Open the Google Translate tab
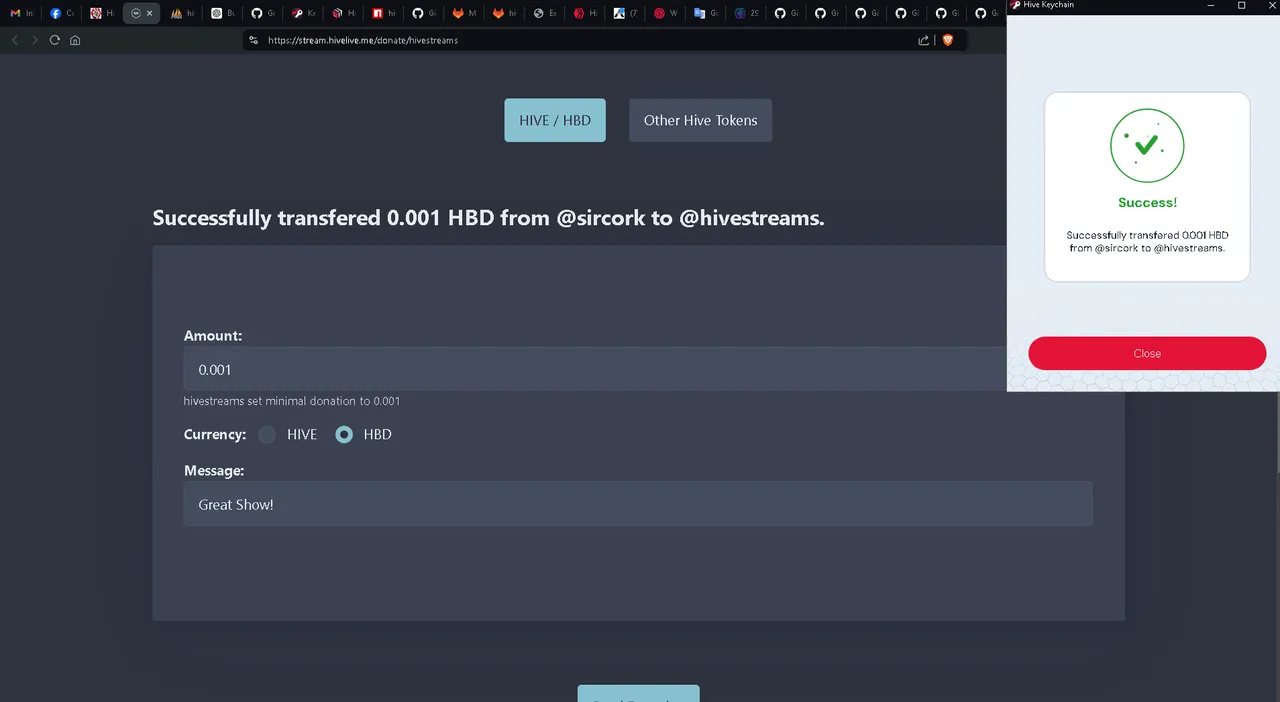This screenshot has height=702, width=1280. point(706,13)
